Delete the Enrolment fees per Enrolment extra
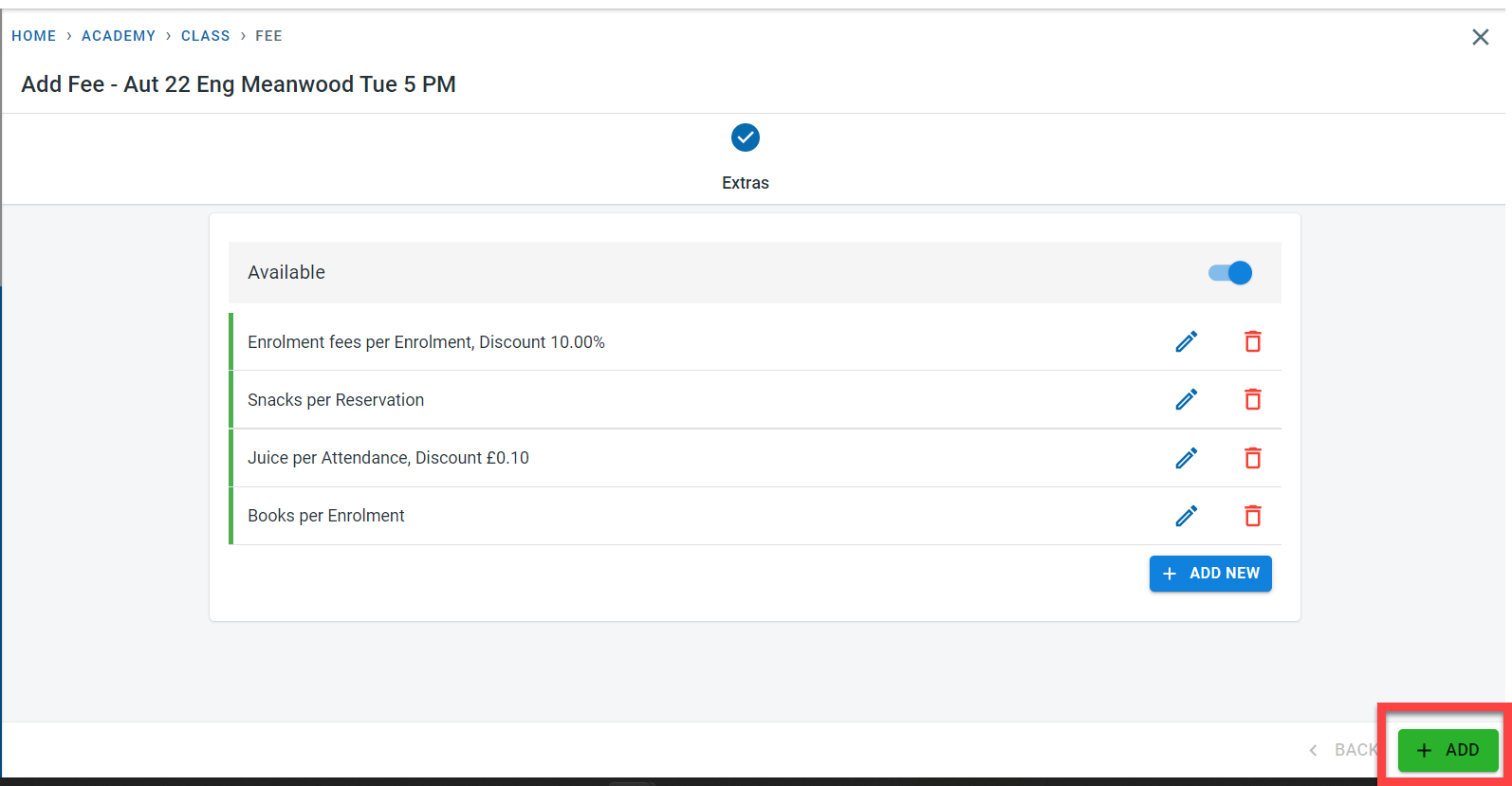Viewport: 1512px width, 786px height. (1252, 342)
